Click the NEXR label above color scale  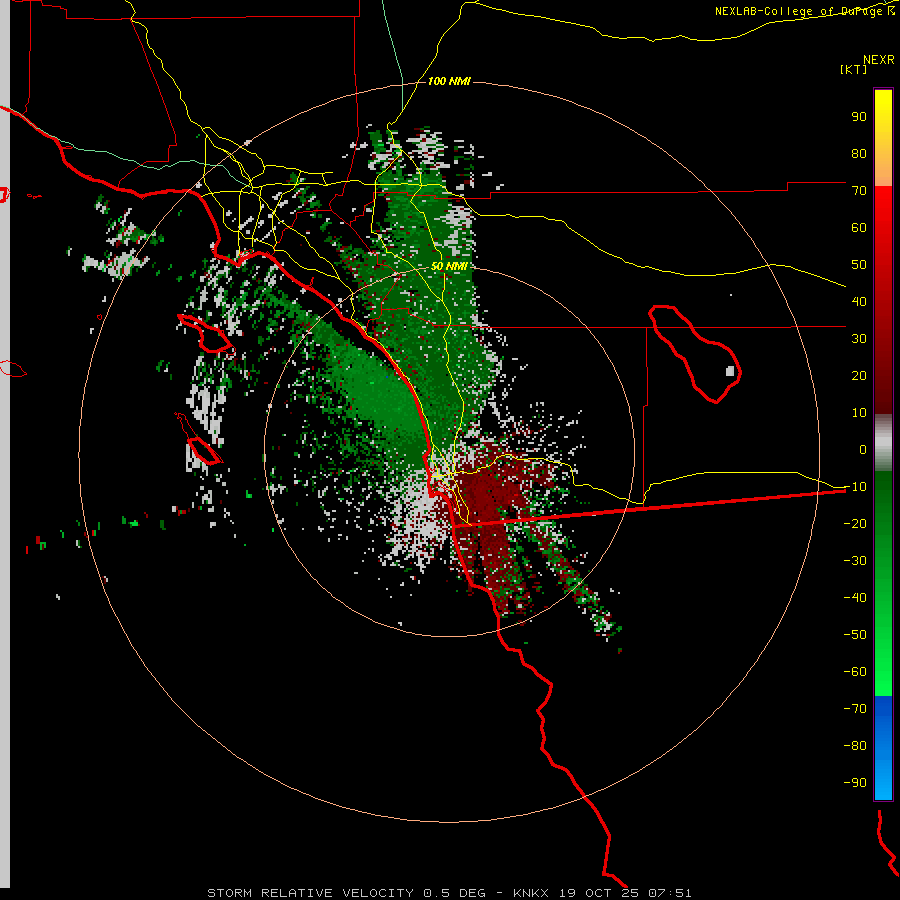(879, 60)
